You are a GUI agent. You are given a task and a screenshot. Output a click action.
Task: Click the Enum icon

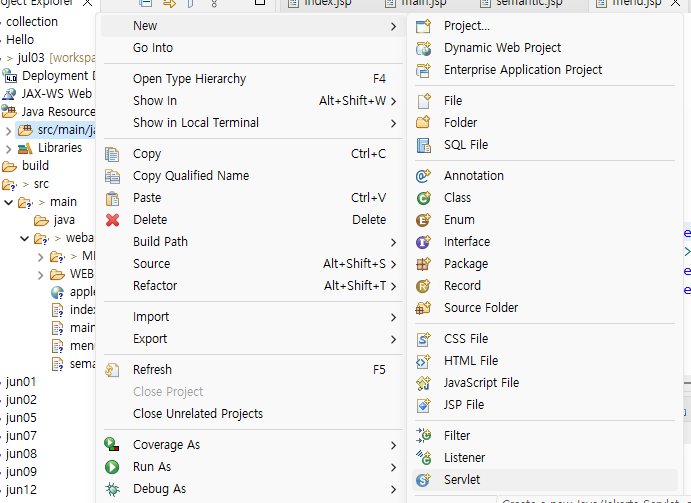pyautogui.click(x=424, y=220)
